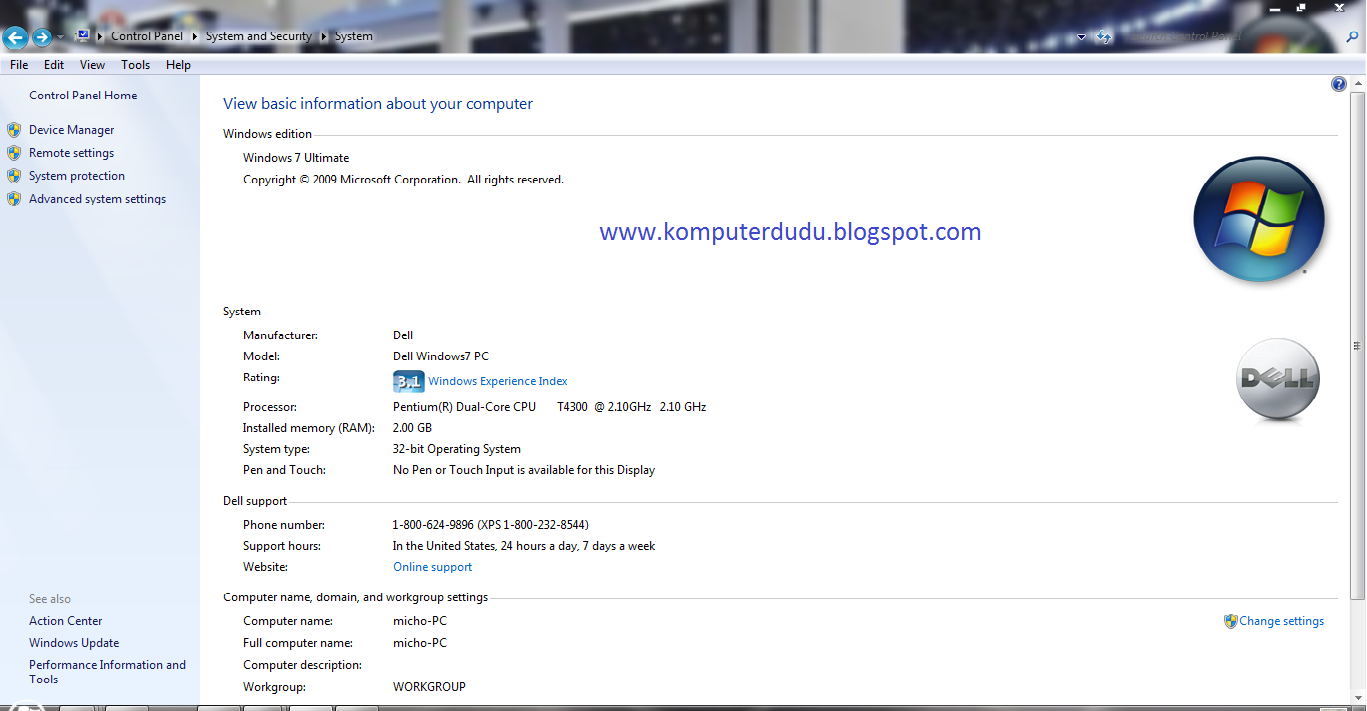Click the computer icon in address bar

pyautogui.click(x=83, y=36)
